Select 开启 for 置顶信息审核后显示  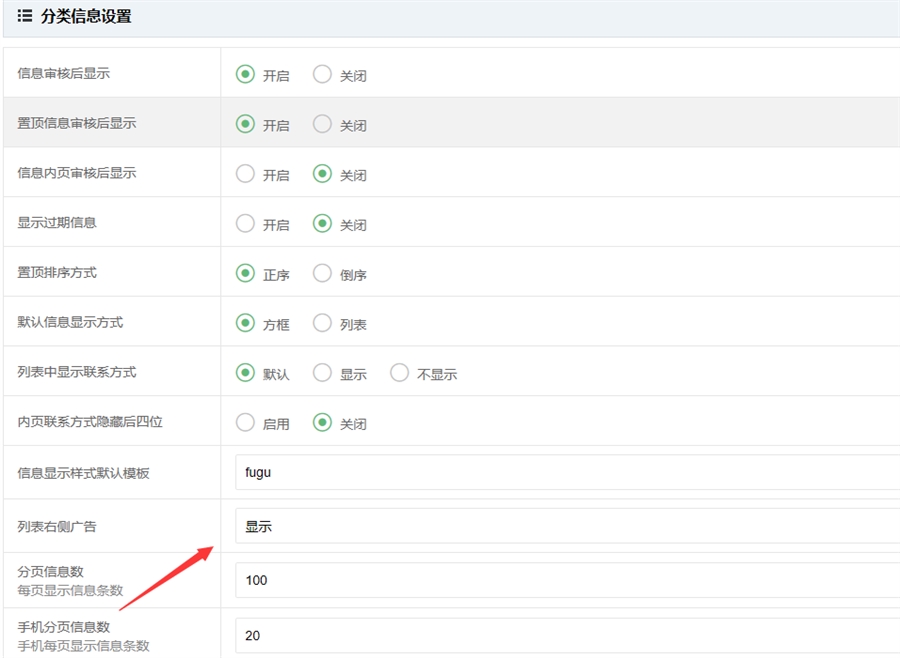point(245,124)
